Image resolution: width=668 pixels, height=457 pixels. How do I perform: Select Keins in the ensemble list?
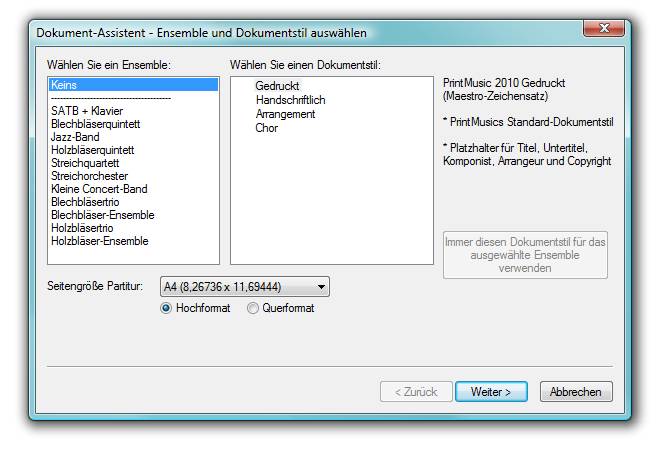point(134,85)
